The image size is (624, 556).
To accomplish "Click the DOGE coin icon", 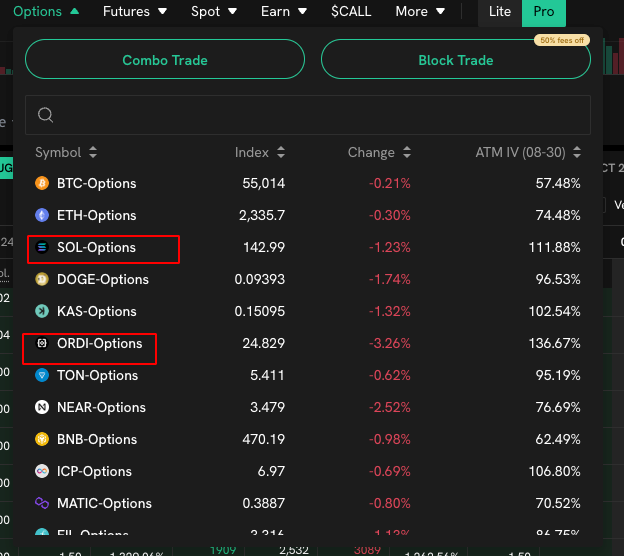I will tap(42, 280).
